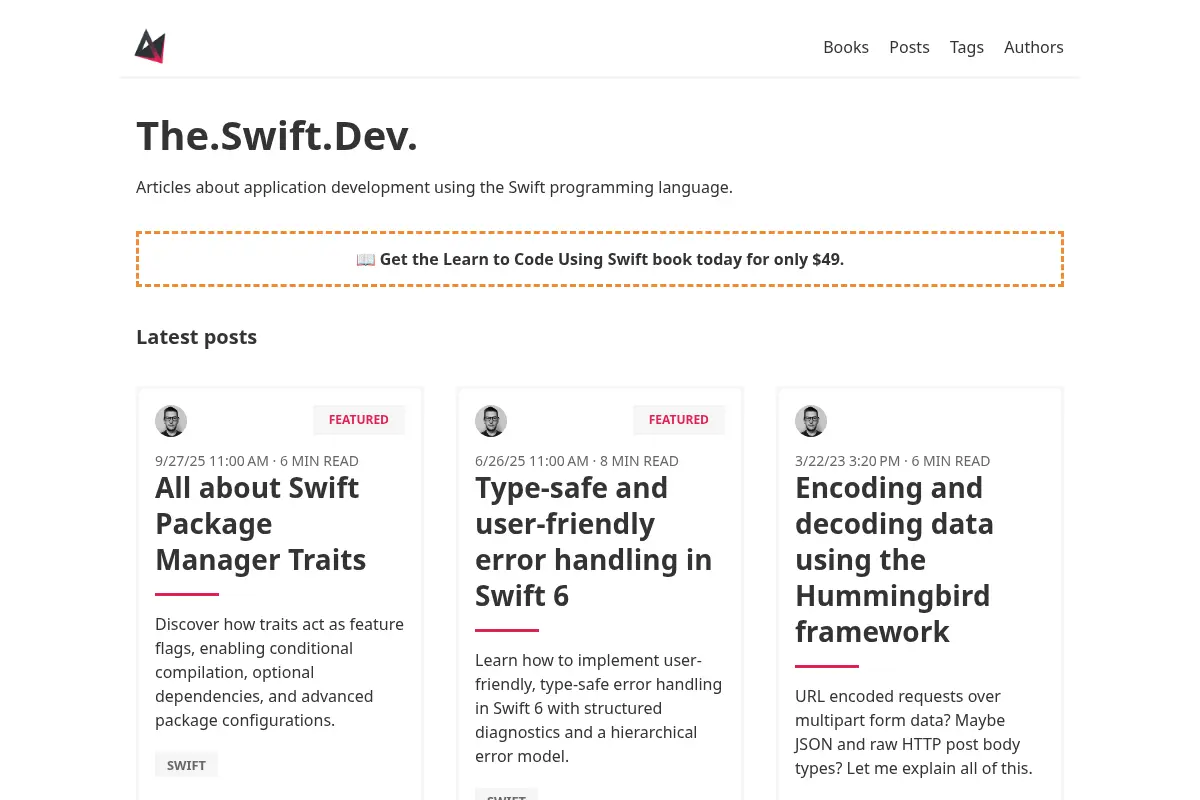Click the The.Swift.Dev. page heading
The width and height of the screenshot is (1200, 800).
277,136
